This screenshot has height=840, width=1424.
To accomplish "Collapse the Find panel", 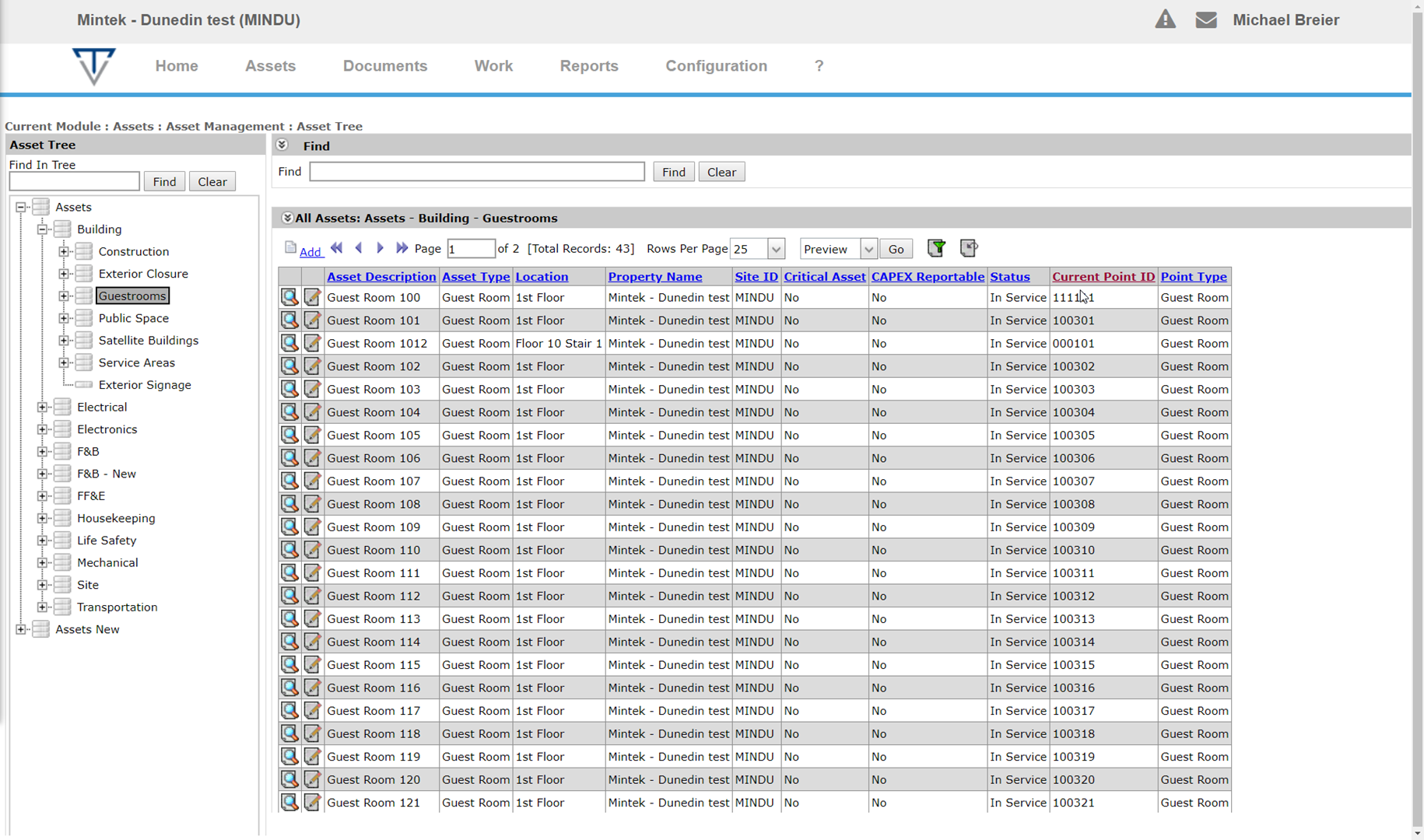I will point(282,145).
